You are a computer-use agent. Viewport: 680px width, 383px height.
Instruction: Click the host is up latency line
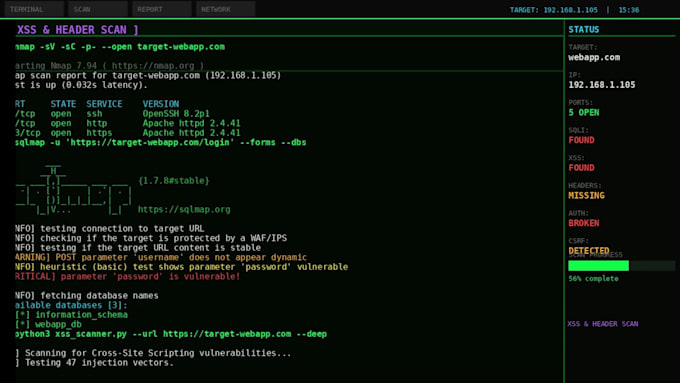82,85
